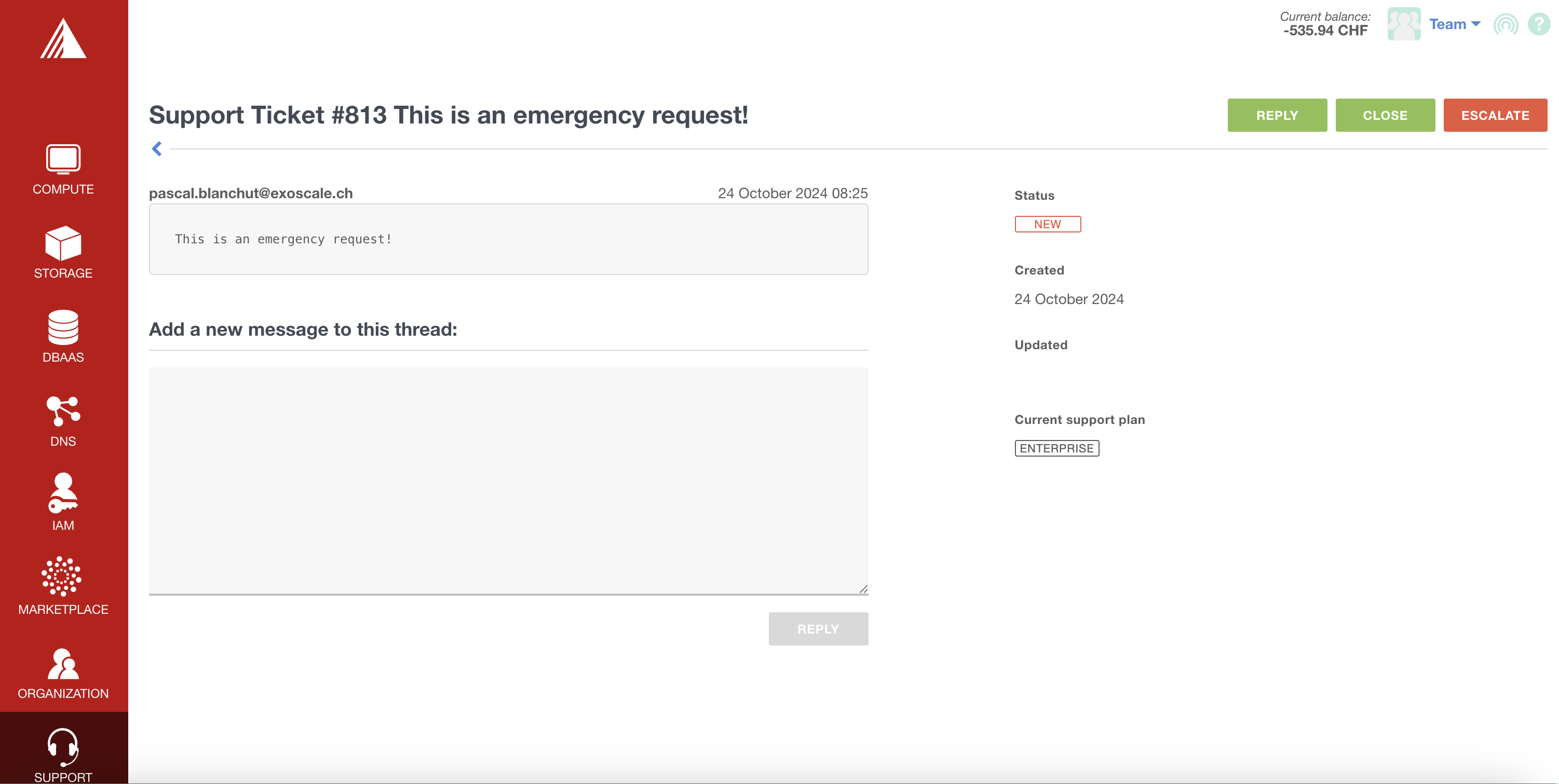Viewport: 1559px width, 784px height.
Task: Go back using the blue chevron arrow
Action: click(x=157, y=149)
